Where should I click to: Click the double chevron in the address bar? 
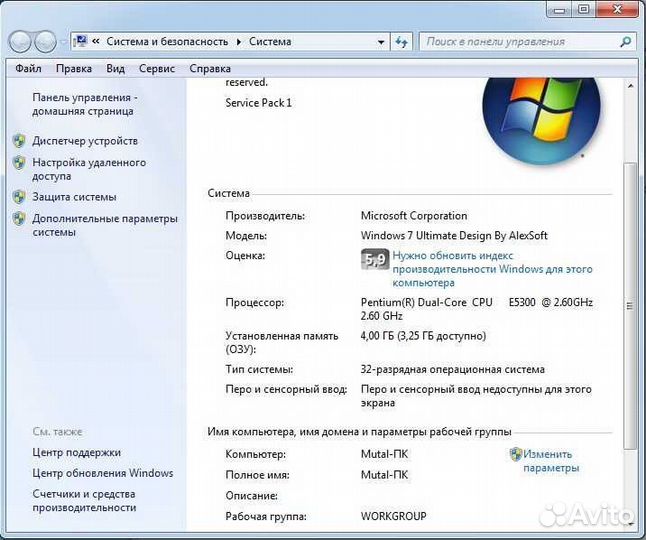pos(96,42)
